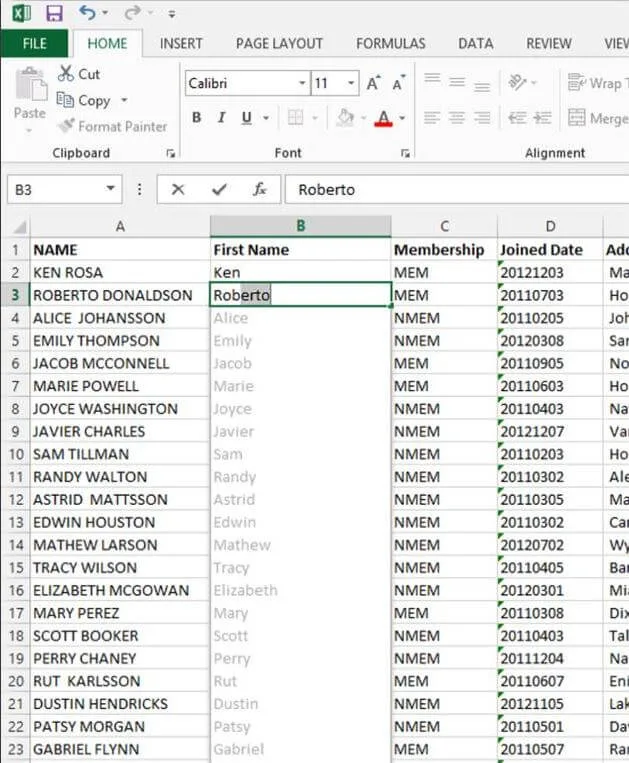Switch to the FORMULAS ribbon tab
Screen dimensions: 629x763
[390, 43]
